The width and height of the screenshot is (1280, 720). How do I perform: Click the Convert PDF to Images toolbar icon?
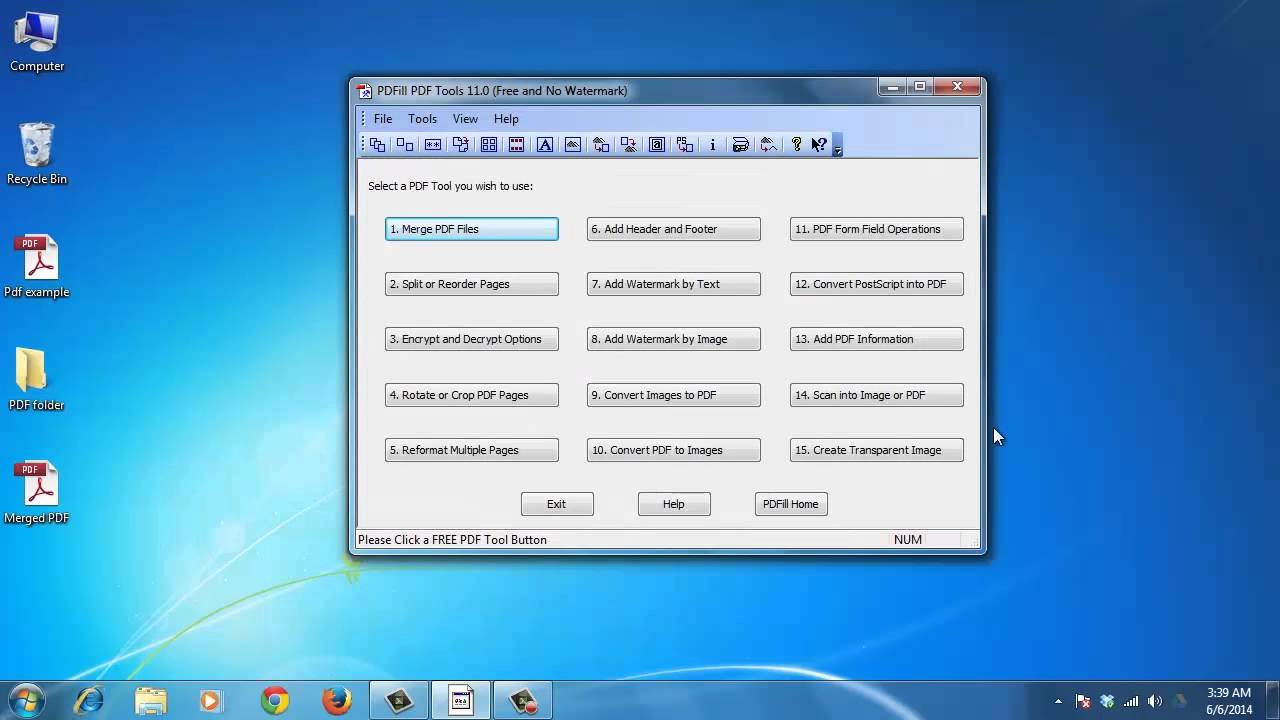point(629,145)
